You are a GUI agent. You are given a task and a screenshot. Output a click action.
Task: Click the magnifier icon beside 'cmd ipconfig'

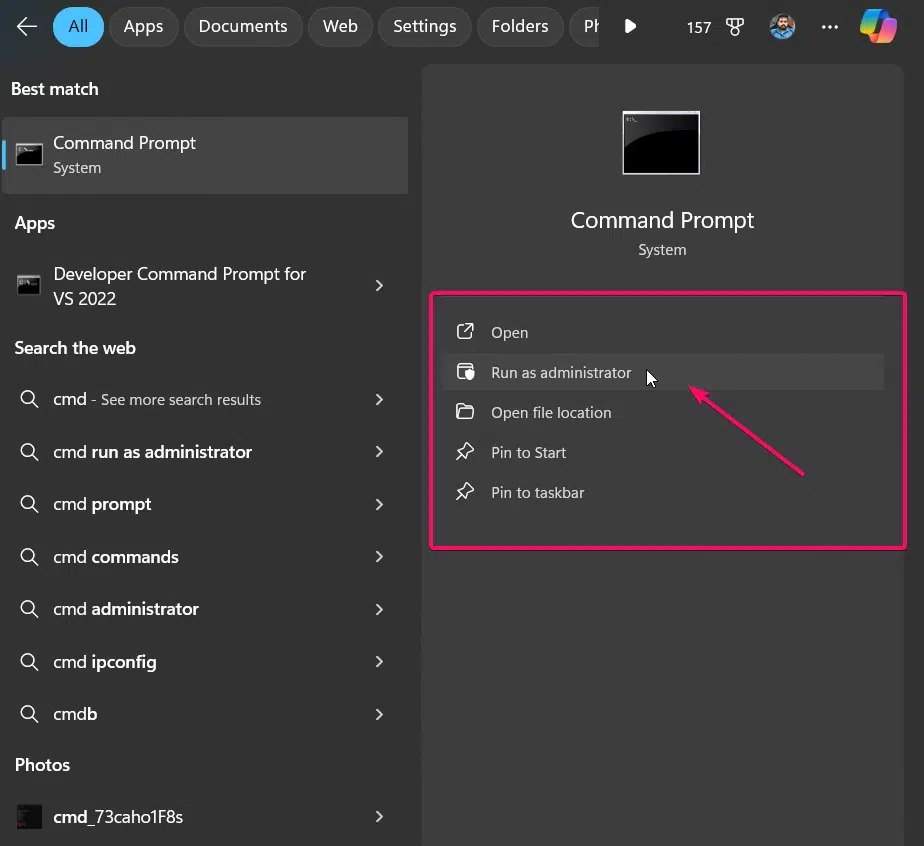click(x=29, y=662)
